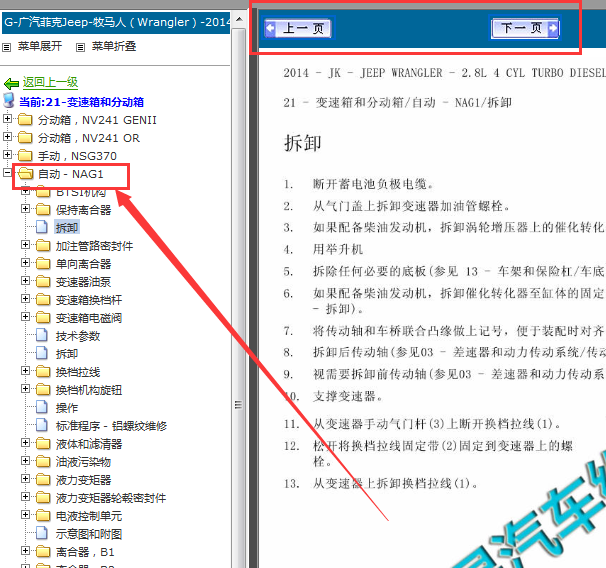Expand the 变速器油泵 folder
The width and height of the screenshot is (606, 568).
coord(25,281)
